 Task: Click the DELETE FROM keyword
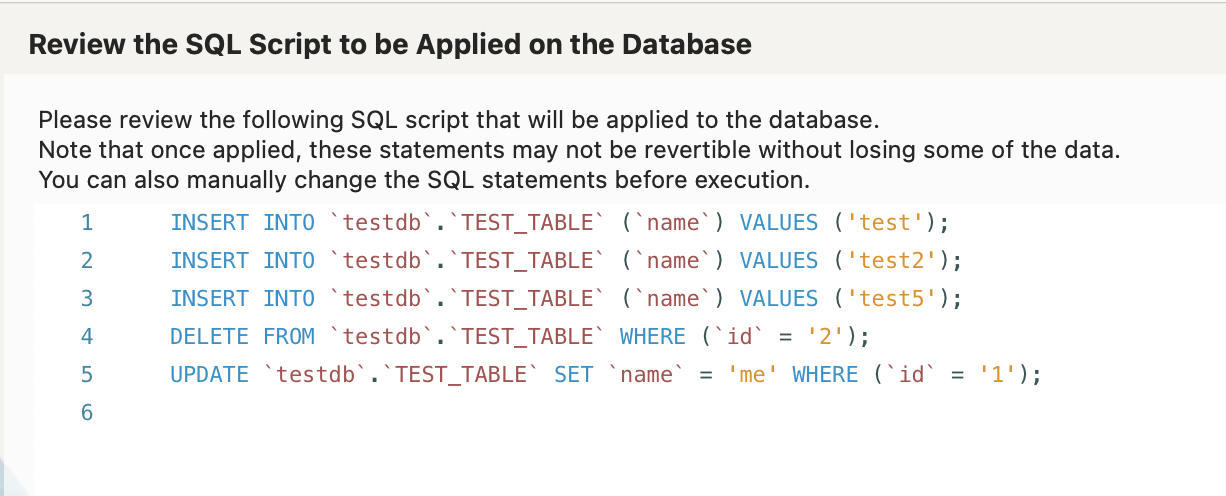(x=242, y=336)
